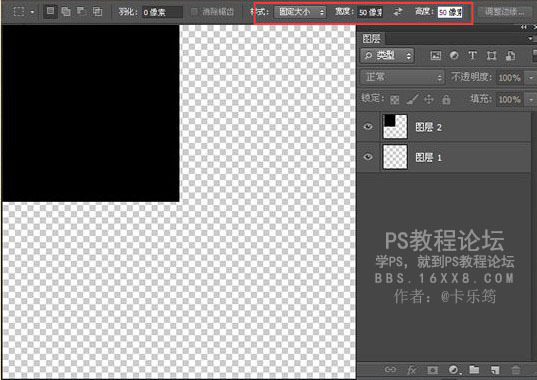
Task: Create new fill or adjustment layer icon
Action: 453,370
